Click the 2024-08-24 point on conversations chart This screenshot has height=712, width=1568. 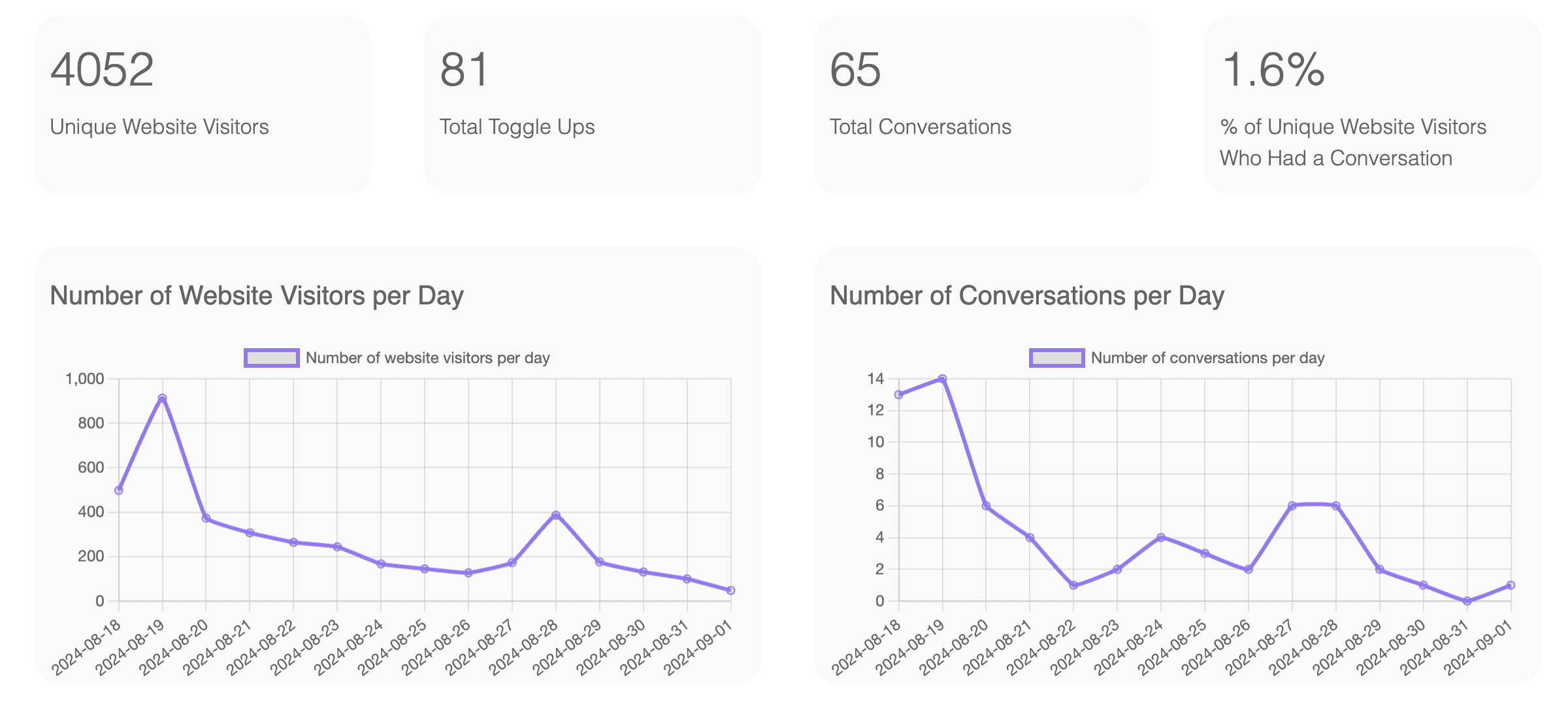coord(1161,538)
